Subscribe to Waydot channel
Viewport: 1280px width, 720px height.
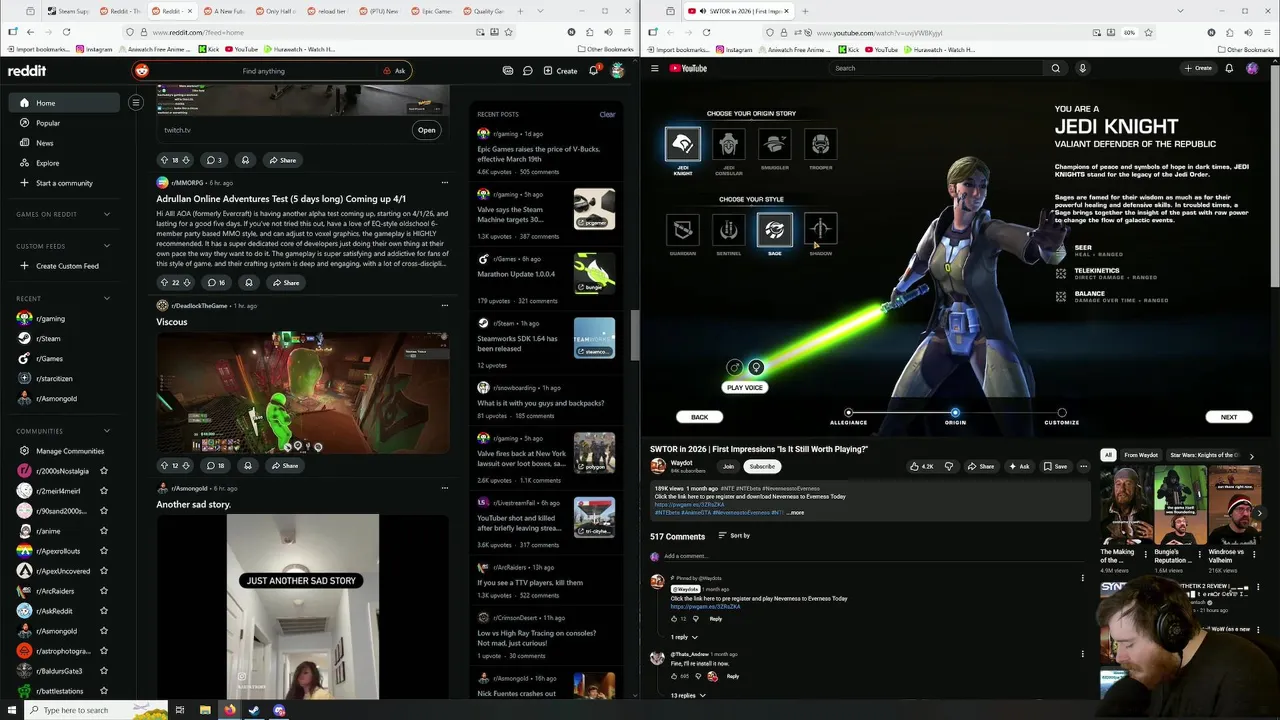[x=762, y=466]
